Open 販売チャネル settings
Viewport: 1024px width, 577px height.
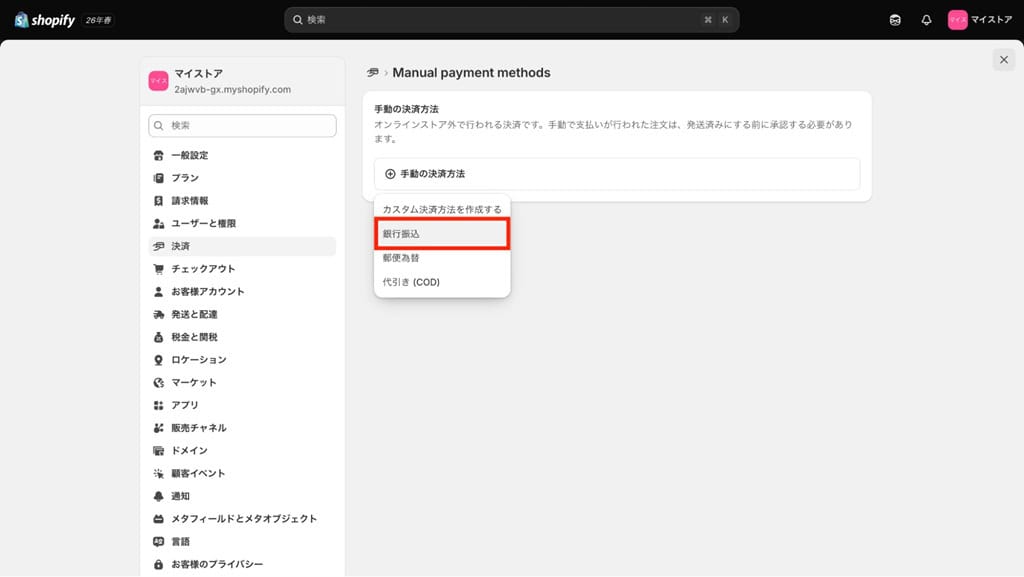click(242, 428)
